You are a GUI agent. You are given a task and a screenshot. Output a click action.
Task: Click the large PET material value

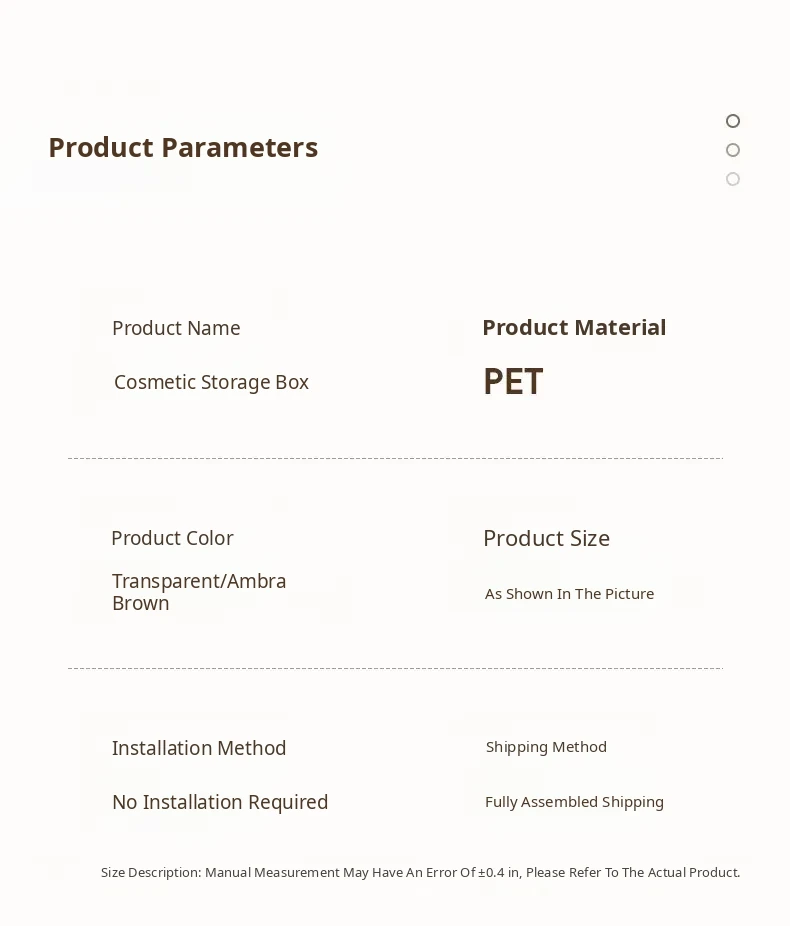pos(513,381)
